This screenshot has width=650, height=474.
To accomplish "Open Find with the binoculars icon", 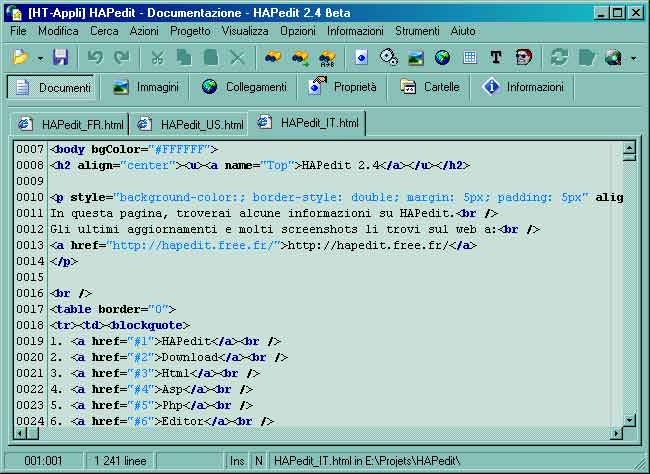I will 273,57.
